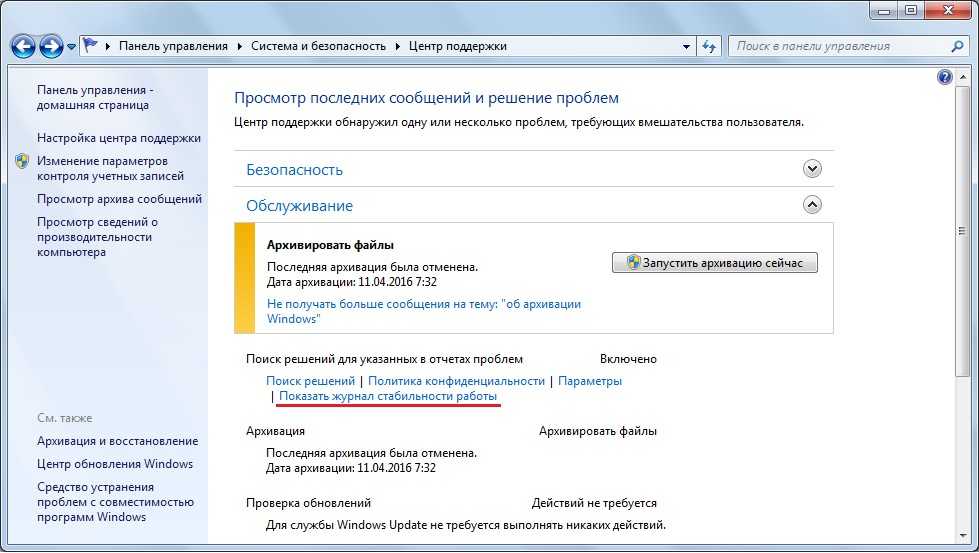Go forward with the round Forward arrow

coord(51,46)
